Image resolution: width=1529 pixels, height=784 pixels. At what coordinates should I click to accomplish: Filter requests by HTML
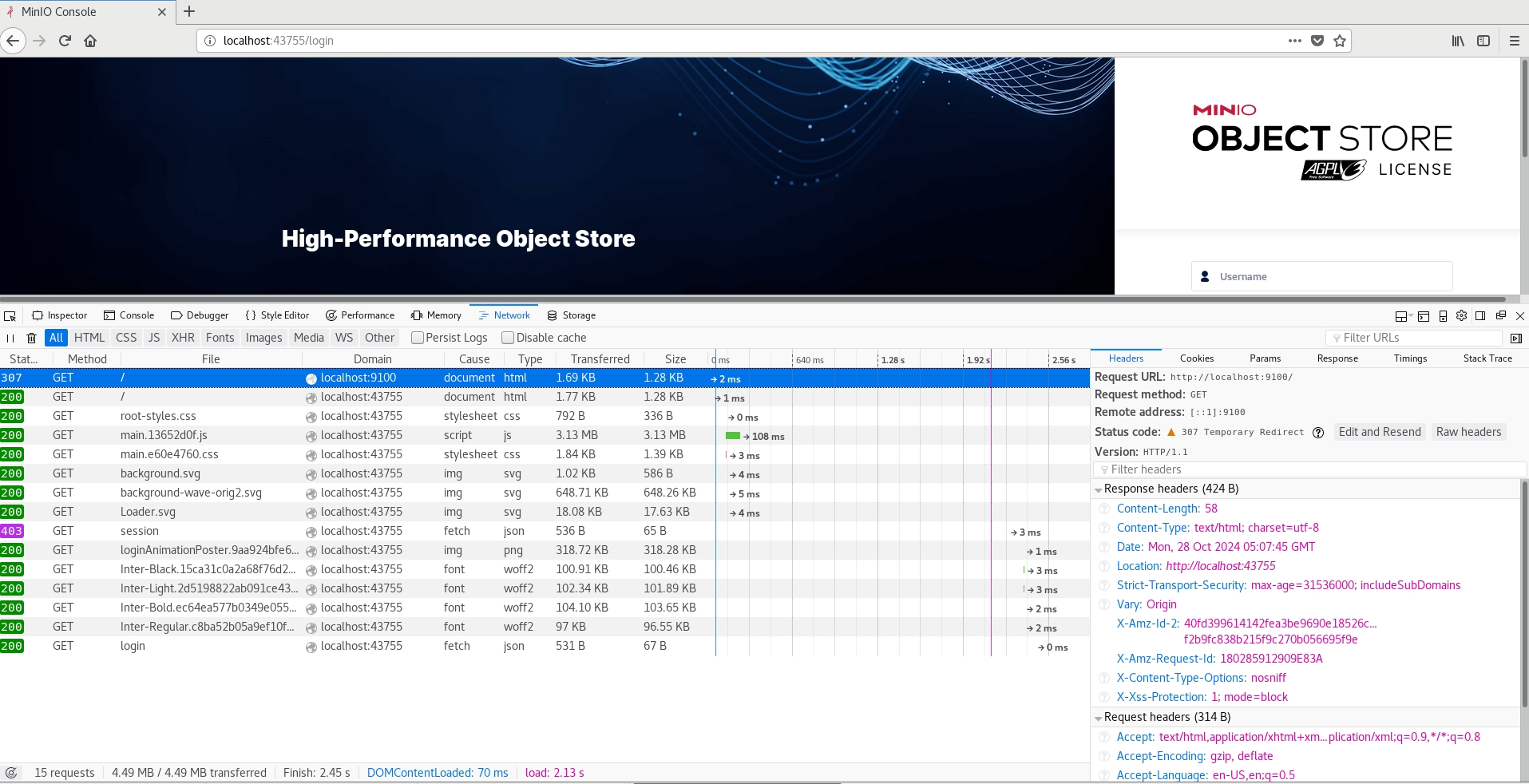pyautogui.click(x=89, y=338)
